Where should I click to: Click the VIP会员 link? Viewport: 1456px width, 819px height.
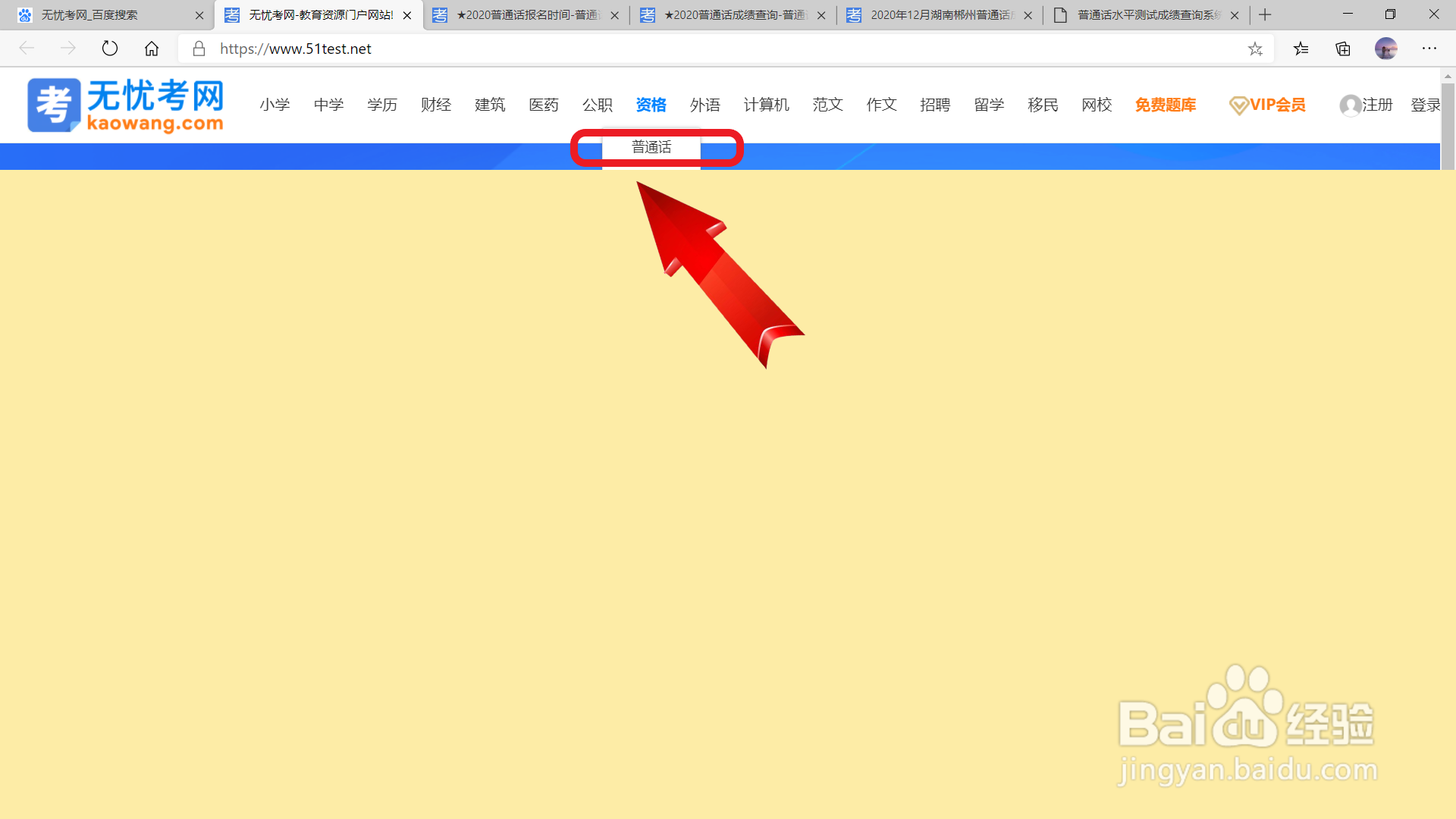[1267, 105]
